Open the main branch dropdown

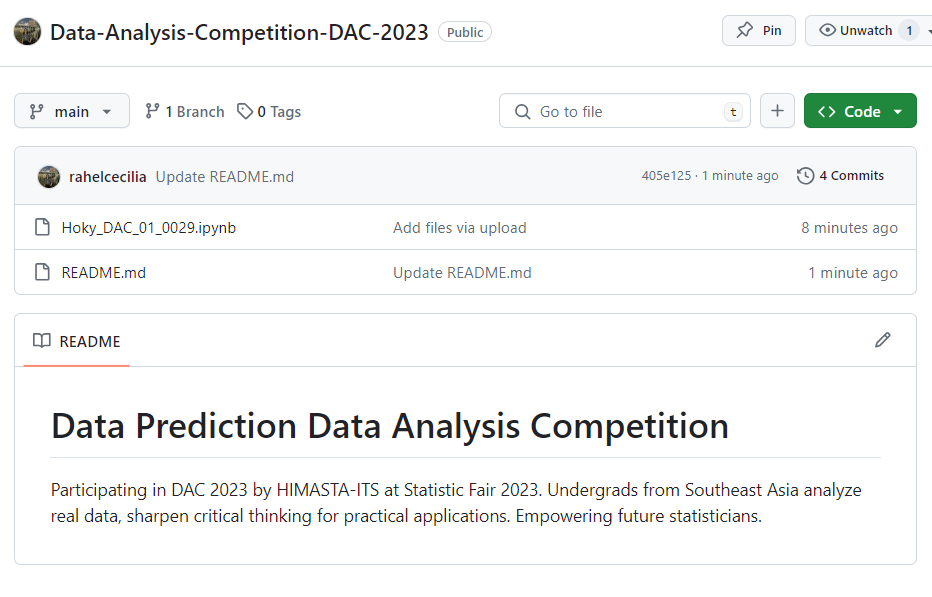pos(72,111)
